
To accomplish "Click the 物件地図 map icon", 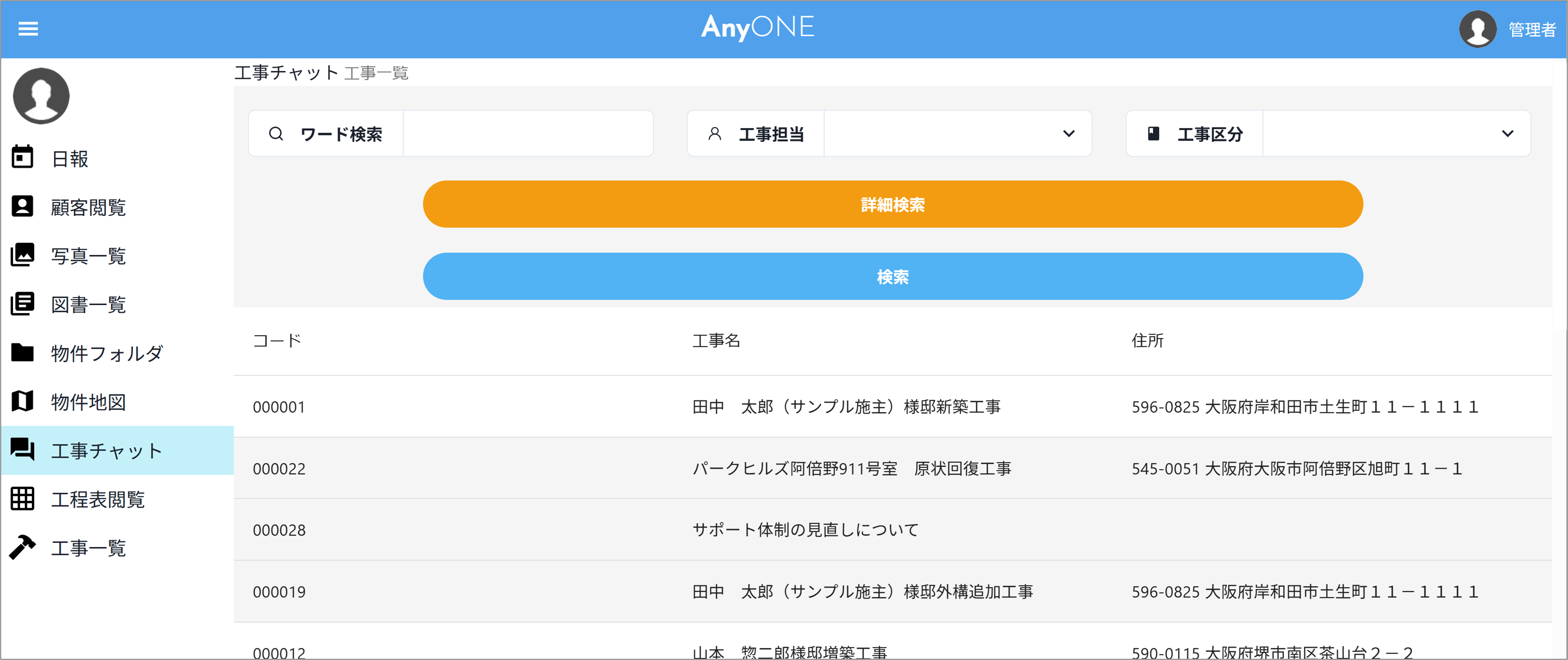I will coord(23,401).
